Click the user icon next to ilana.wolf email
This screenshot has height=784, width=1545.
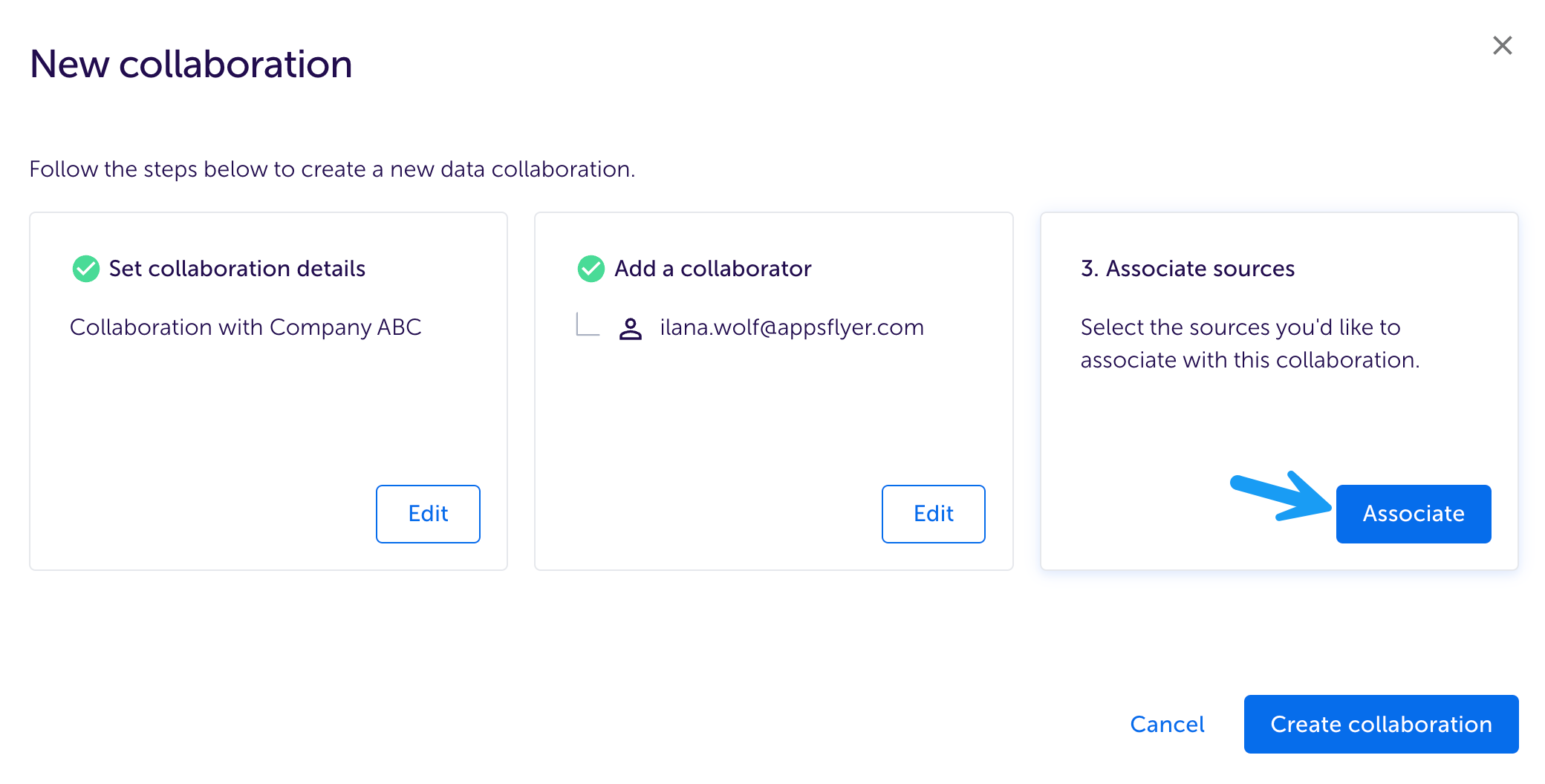[631, 328]
